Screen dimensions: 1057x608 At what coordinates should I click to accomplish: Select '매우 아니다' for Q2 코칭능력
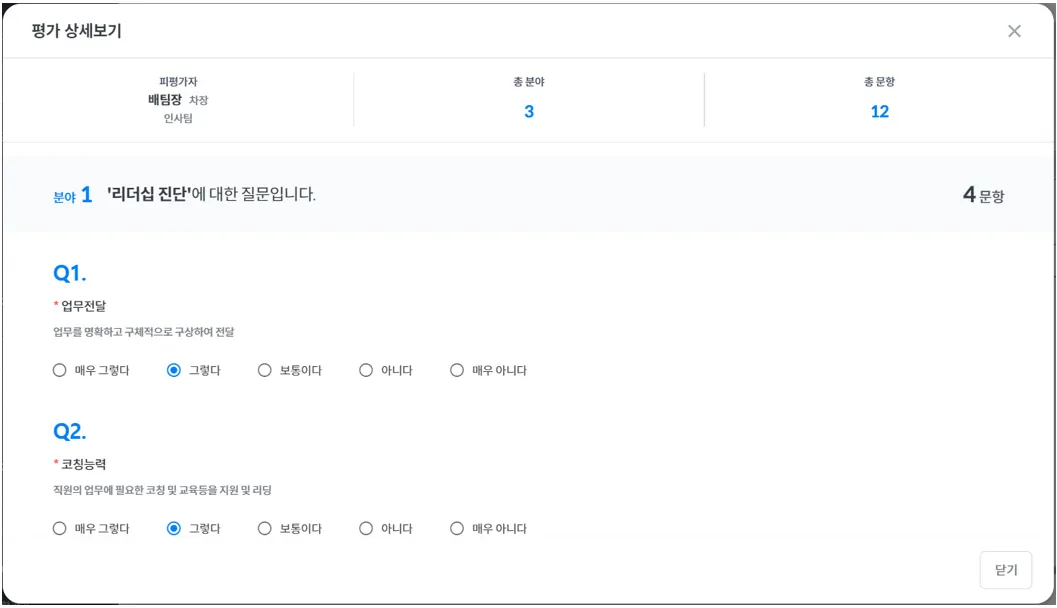[x=456, y=528]
